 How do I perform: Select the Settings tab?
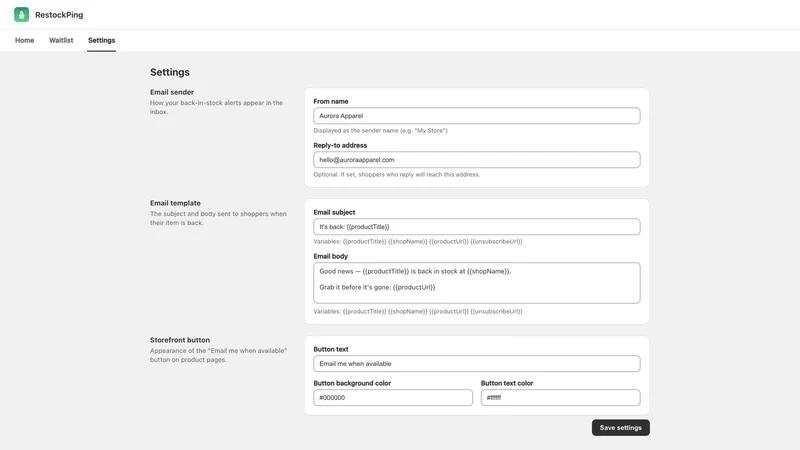coord(102,40)
